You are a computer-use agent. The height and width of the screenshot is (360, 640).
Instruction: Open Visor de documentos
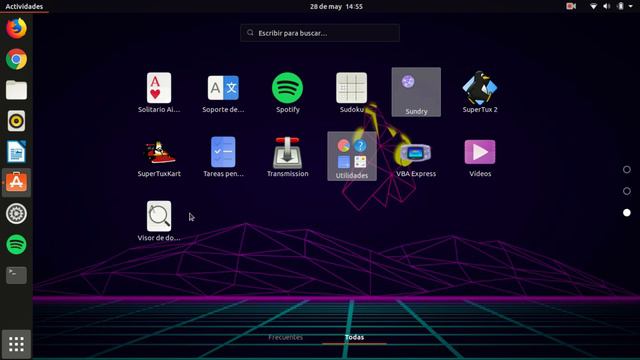click(159, 221)
